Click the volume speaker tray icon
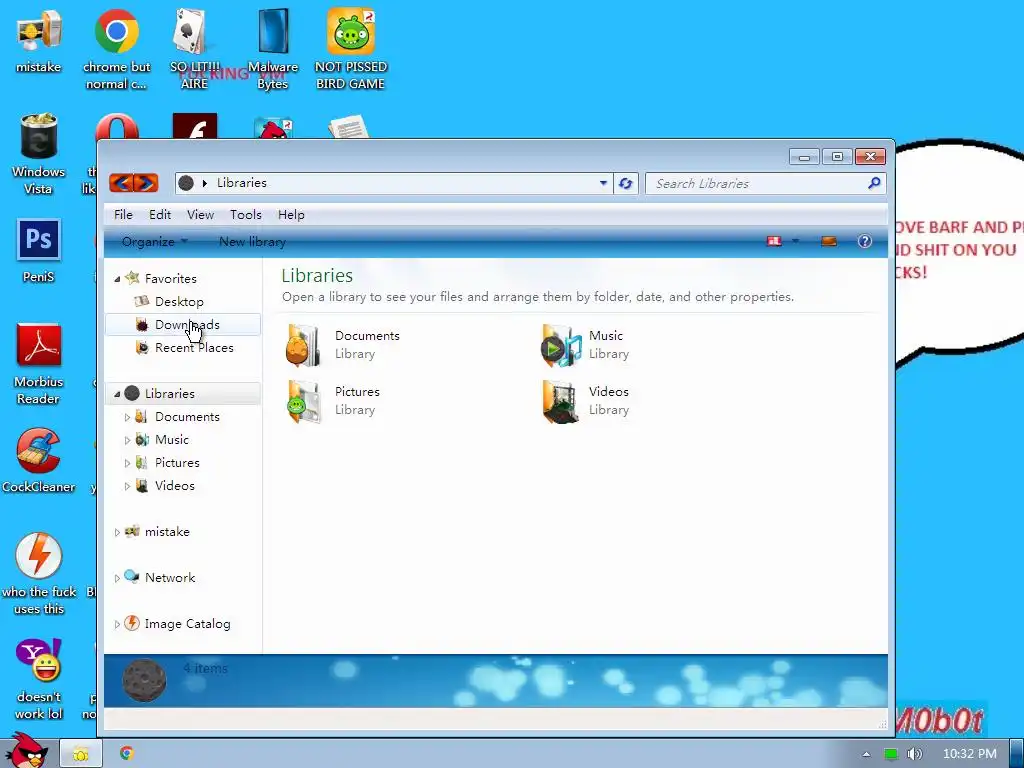This screenshot has width=1024, height=768. (914, 754)
